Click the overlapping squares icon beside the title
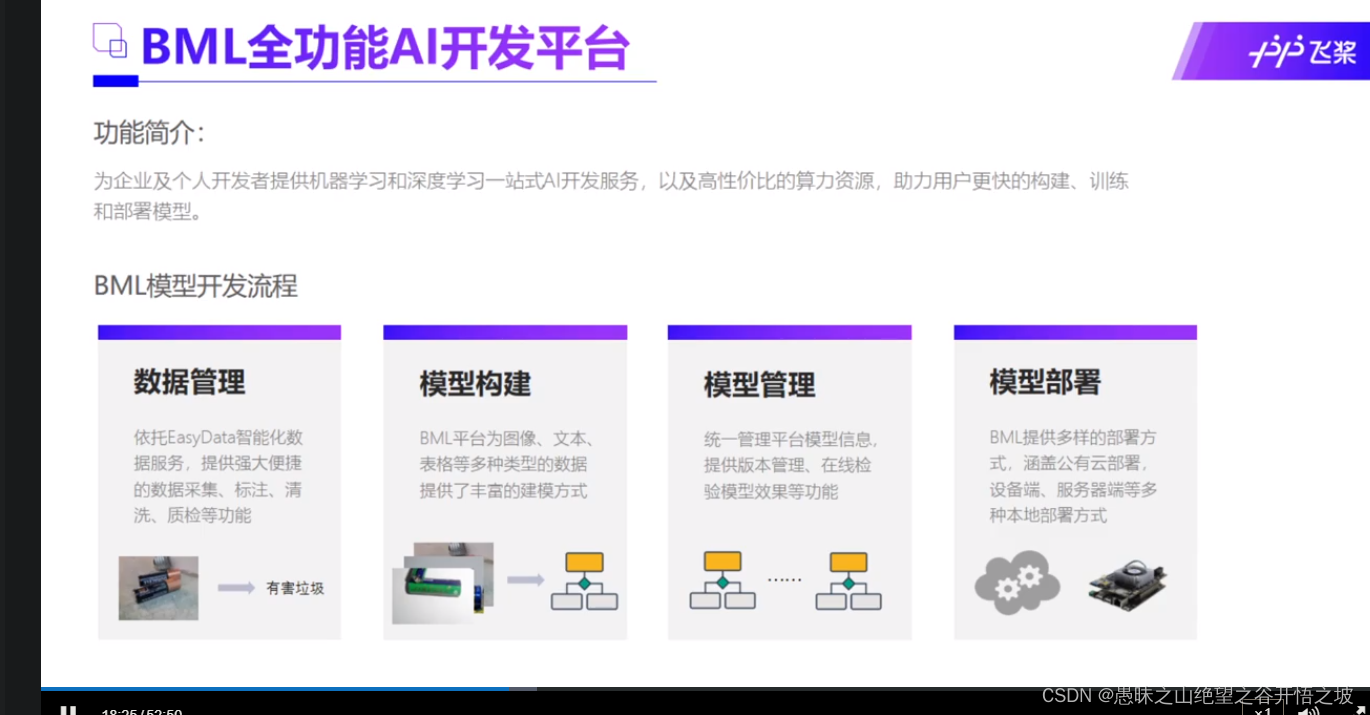Image resolution: width=1370 pixels, height=715 pixels. (x=110, y=40)
